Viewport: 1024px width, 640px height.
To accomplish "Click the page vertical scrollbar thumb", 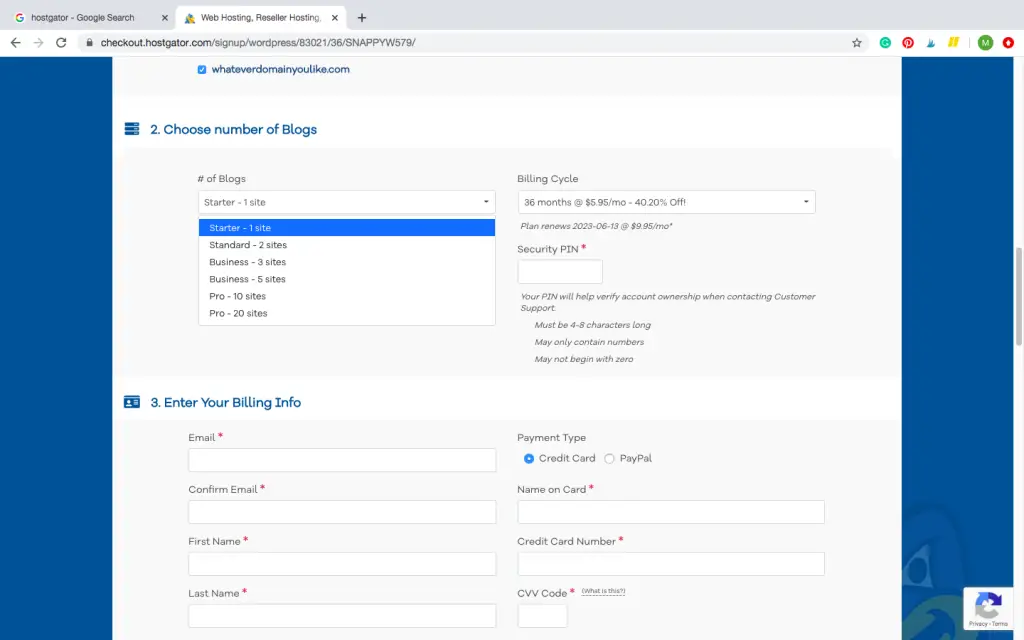I will [1018, 296].
